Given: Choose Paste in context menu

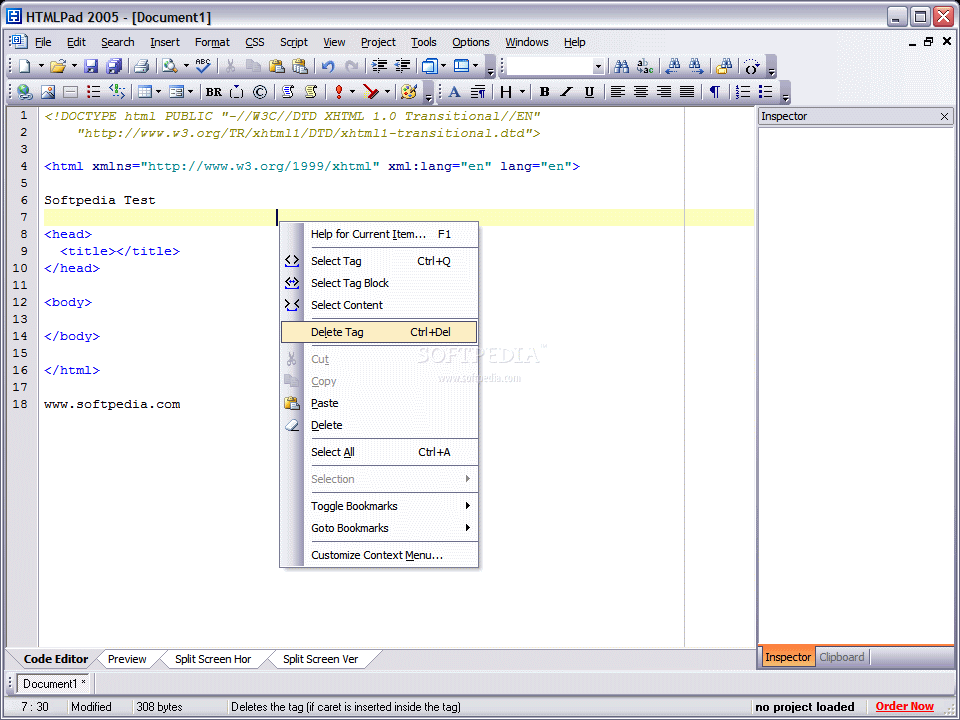Looking at the screenshot, I should [x=379, y=403].
